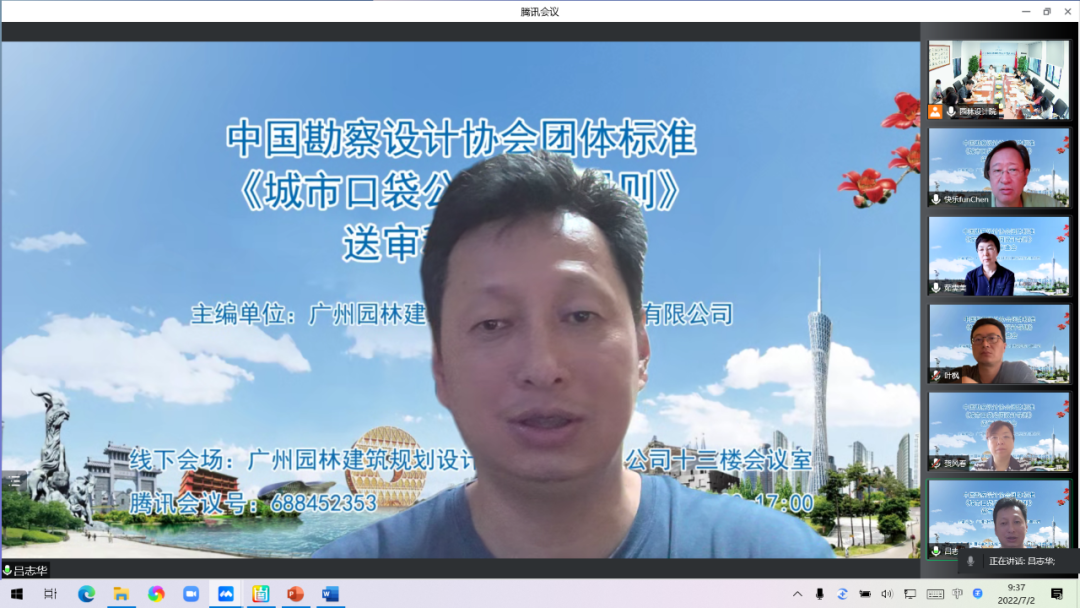
Task: Minimize the 腾讯会议 window
Action: pyautogui.click(x=1026, y=12)
